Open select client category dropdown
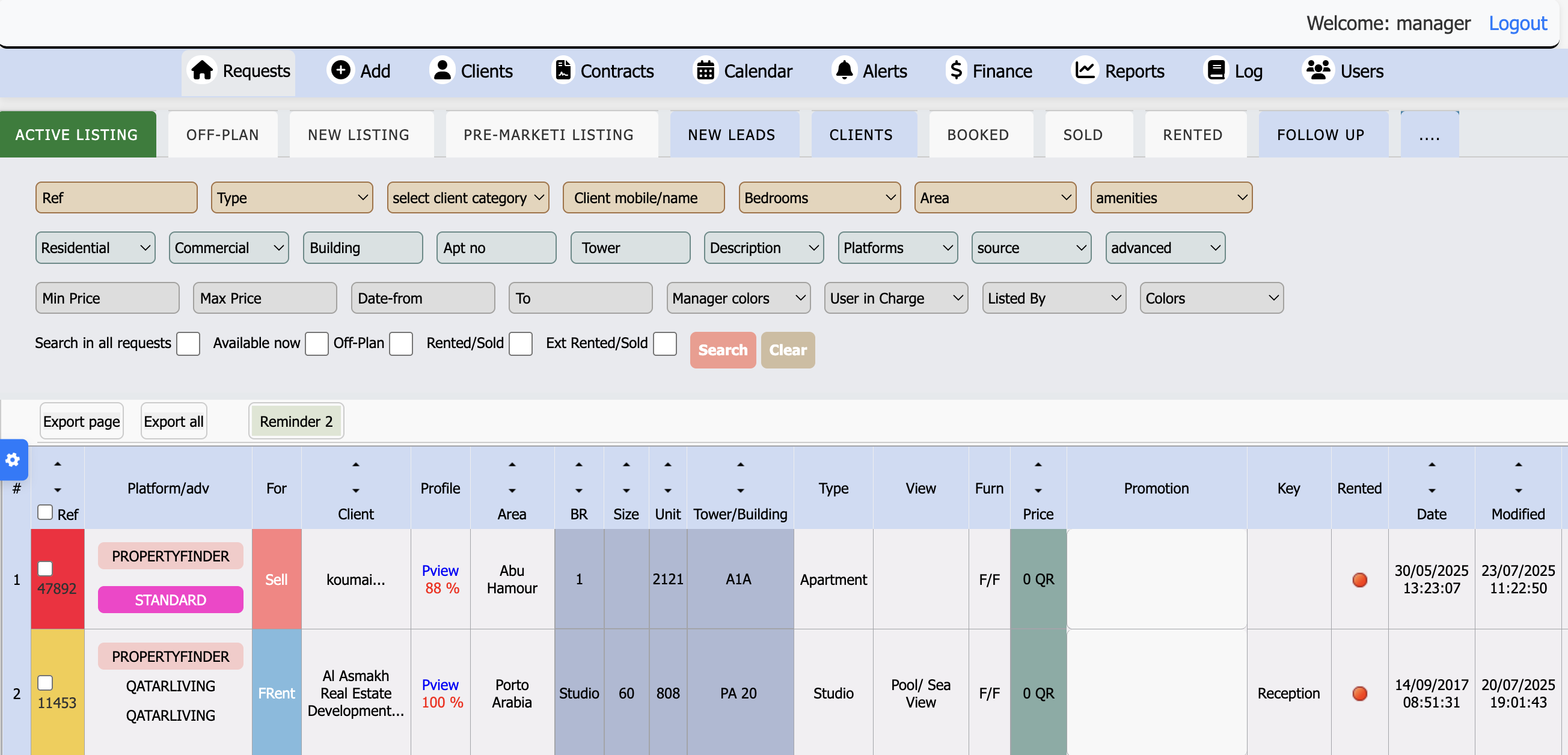The width and height of the screenshot is (1568, 755). [468, 198]
